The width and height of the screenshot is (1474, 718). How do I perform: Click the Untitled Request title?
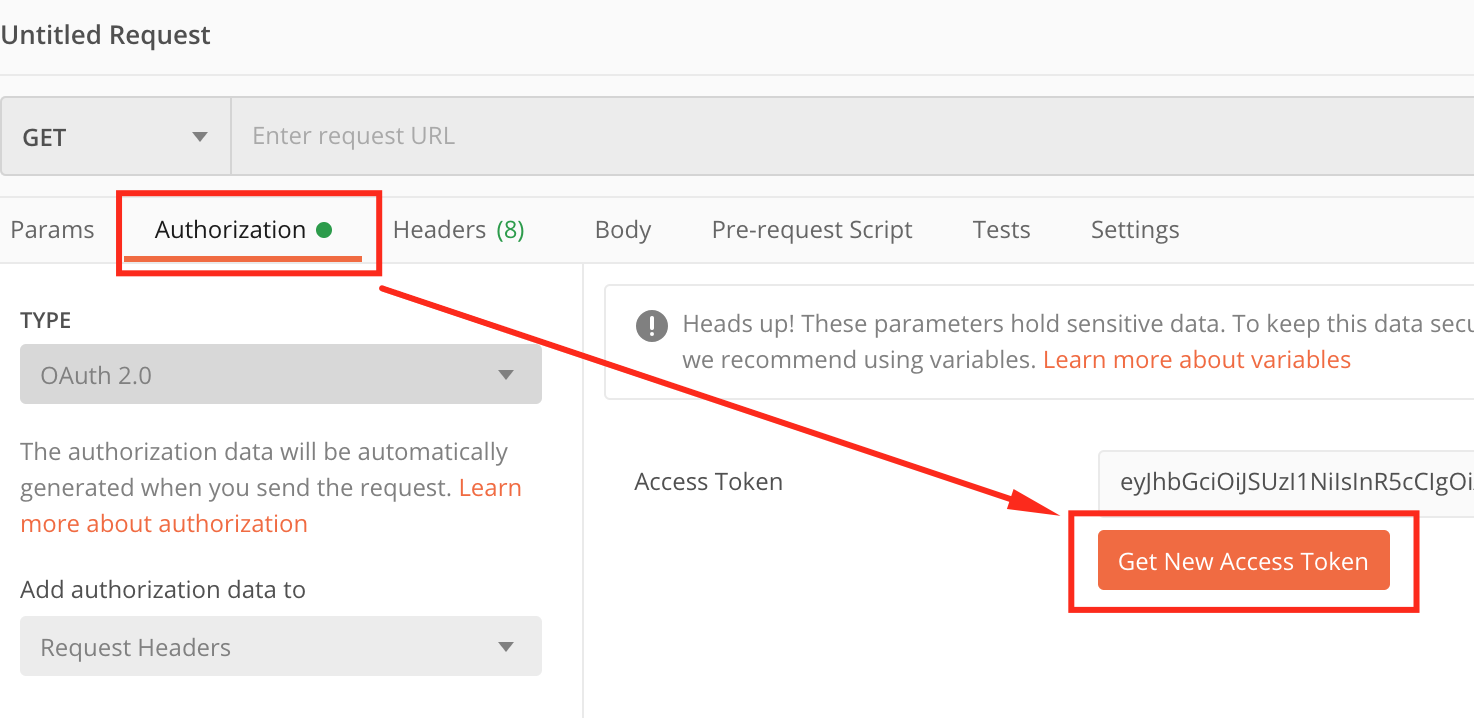tap(105, 35)
